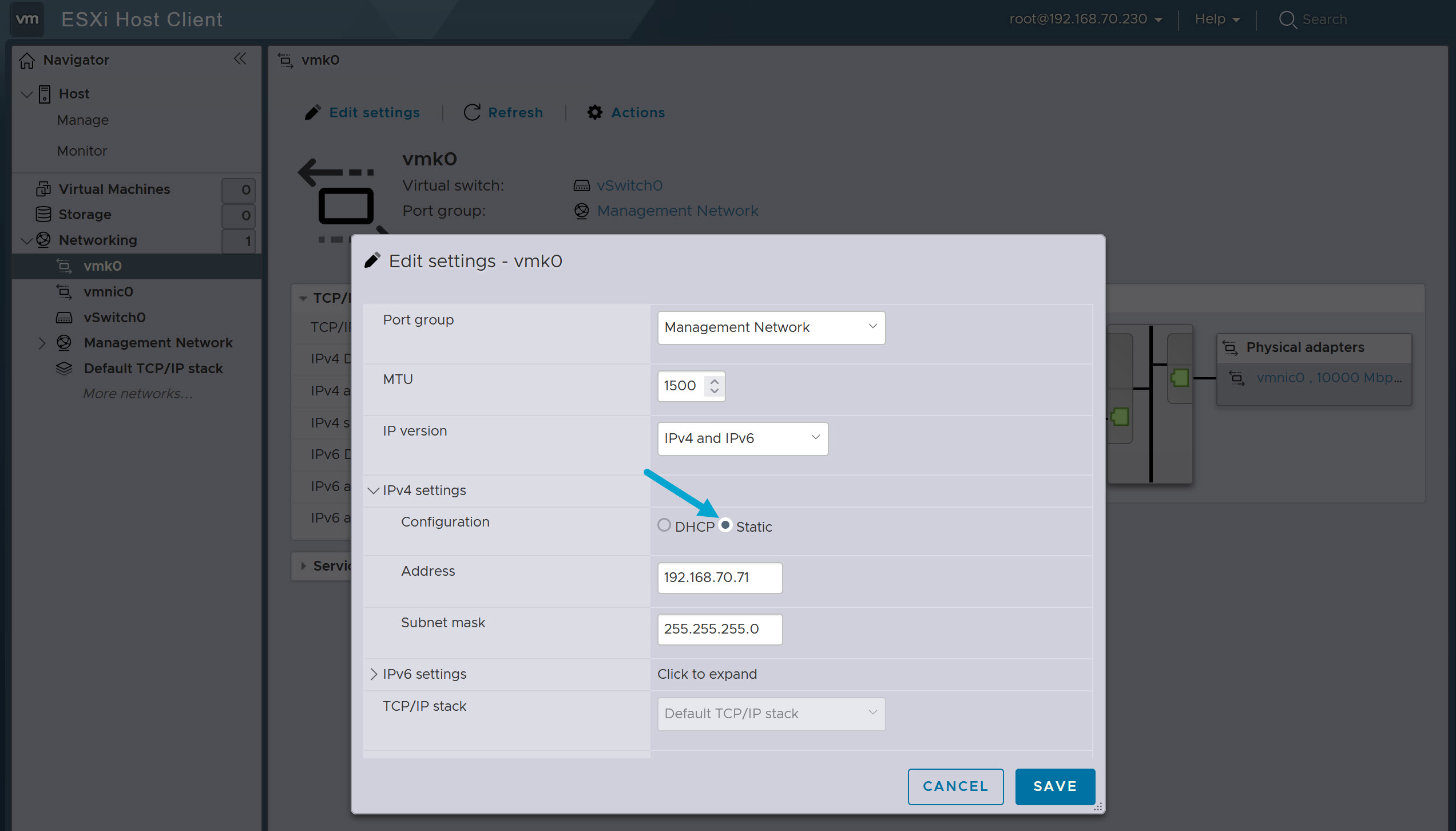Click the vSwitch0 switch icon in Navigator

[64, 317]
